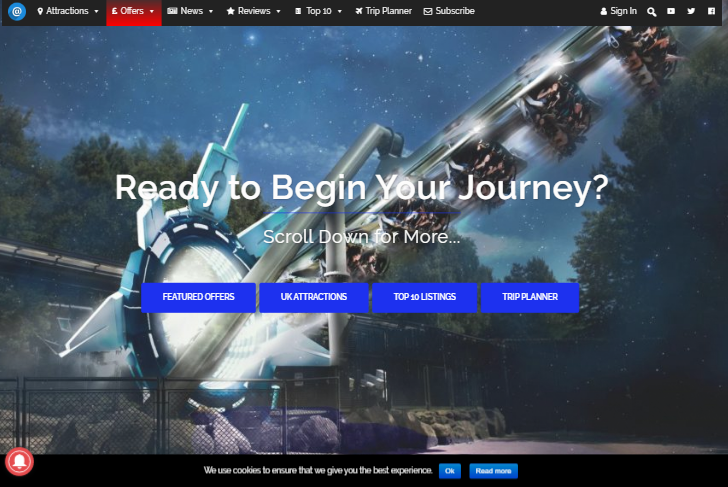Open the Facebook page icon

(x=711, y=11)
